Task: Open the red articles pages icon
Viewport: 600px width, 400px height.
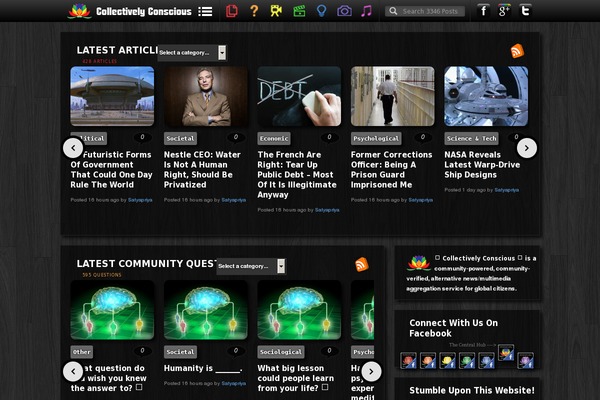Action: pos(232,11)
